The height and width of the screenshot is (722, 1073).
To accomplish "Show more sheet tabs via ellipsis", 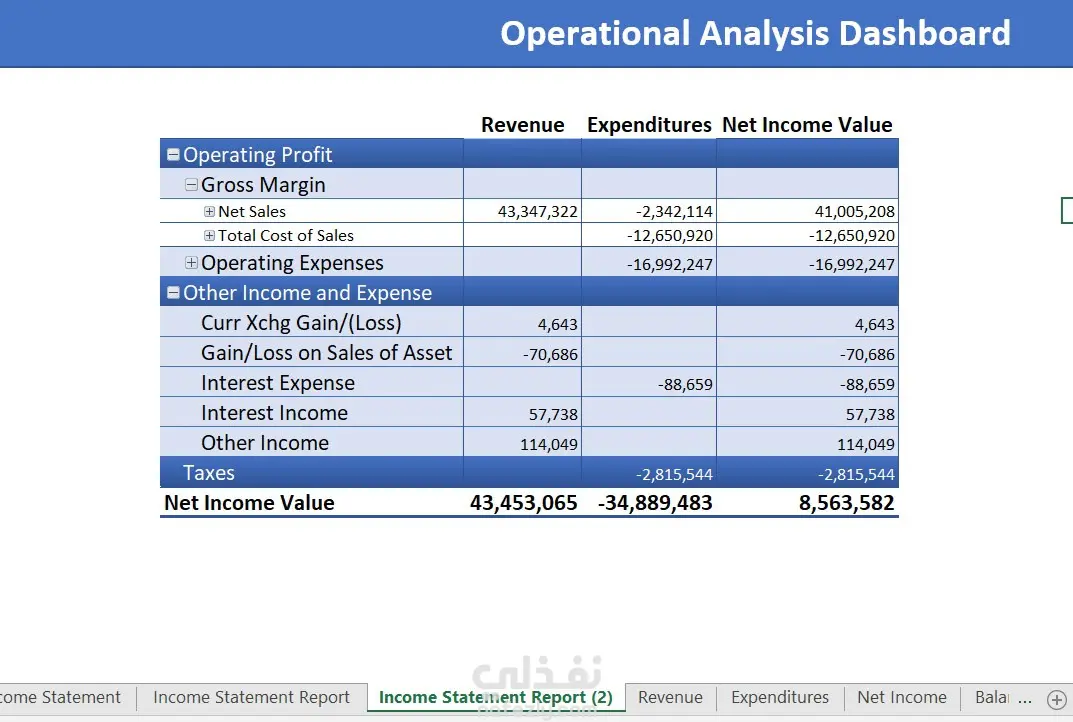I will pyautogui.click(x=1024, y=698).
